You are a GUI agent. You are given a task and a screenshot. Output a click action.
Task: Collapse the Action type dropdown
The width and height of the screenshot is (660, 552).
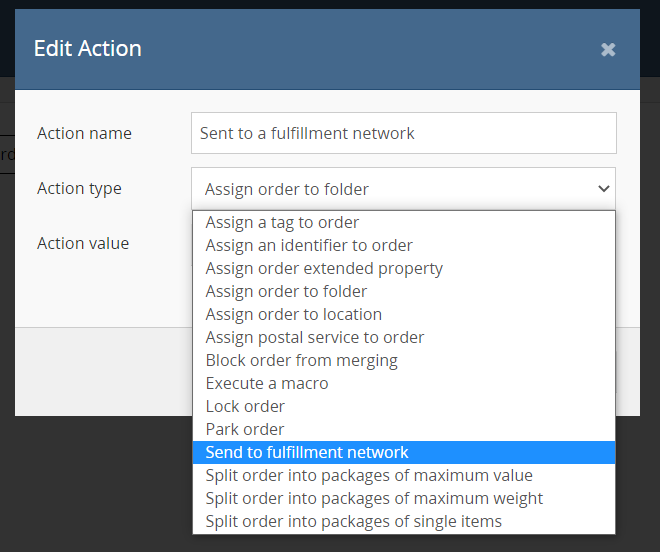point(403,188)
